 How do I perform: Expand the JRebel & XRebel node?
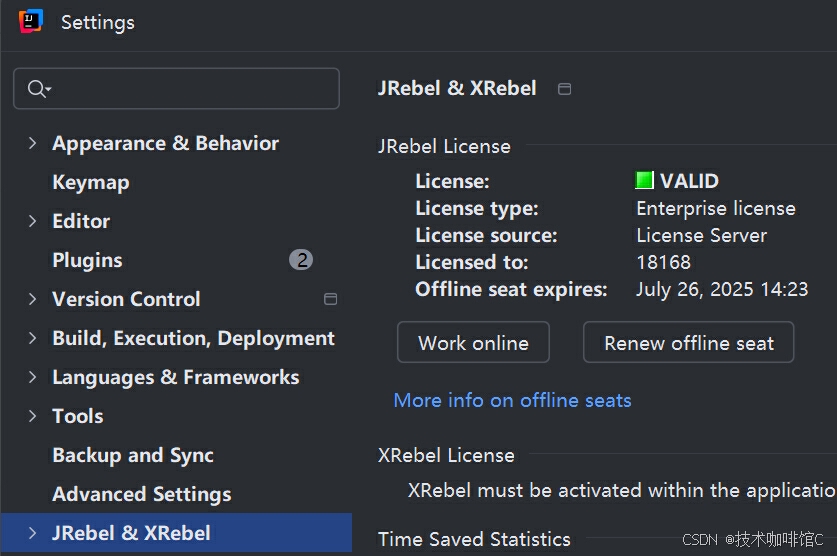coord(33,533)
